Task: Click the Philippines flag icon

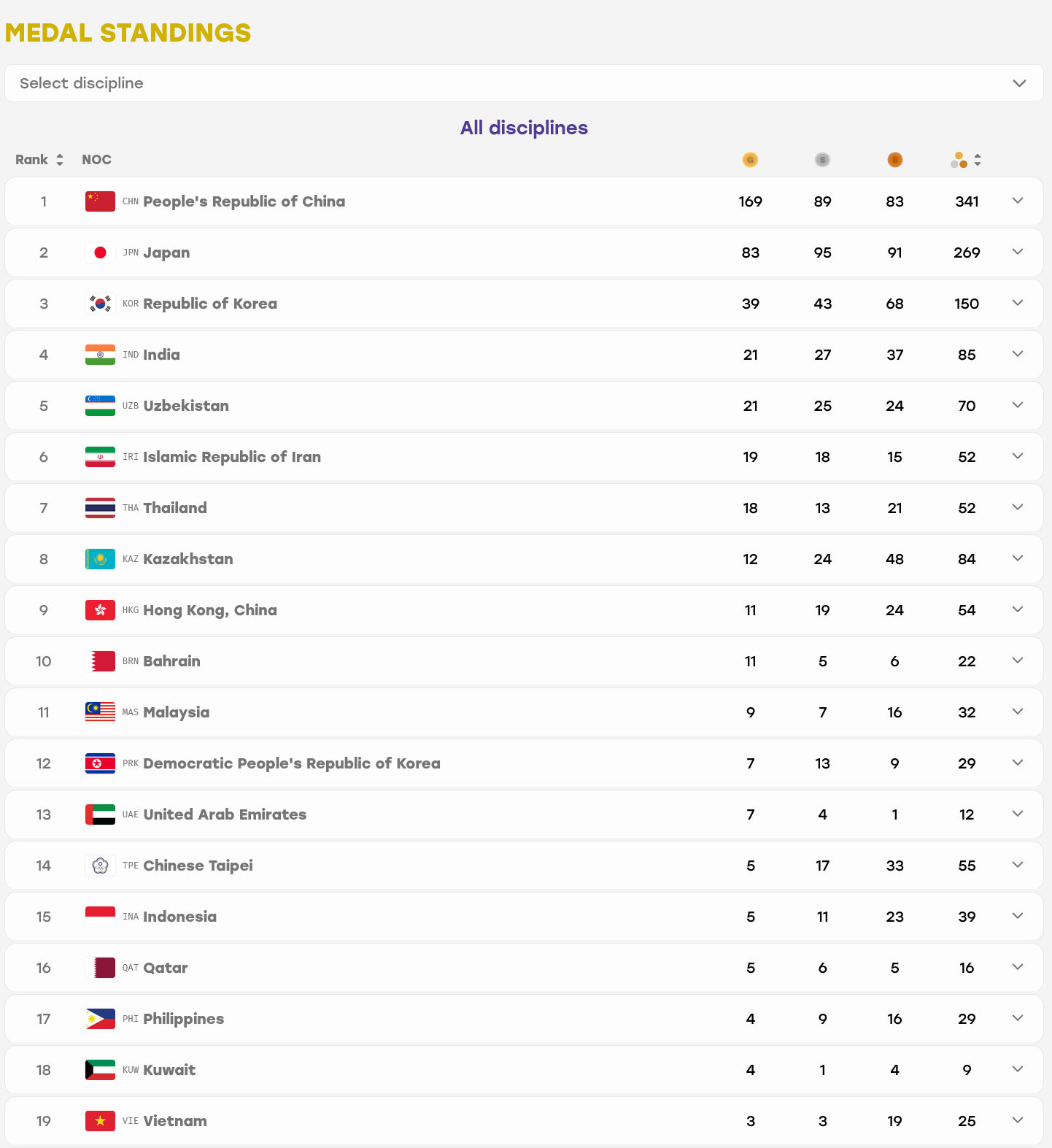Action: 100,1019
